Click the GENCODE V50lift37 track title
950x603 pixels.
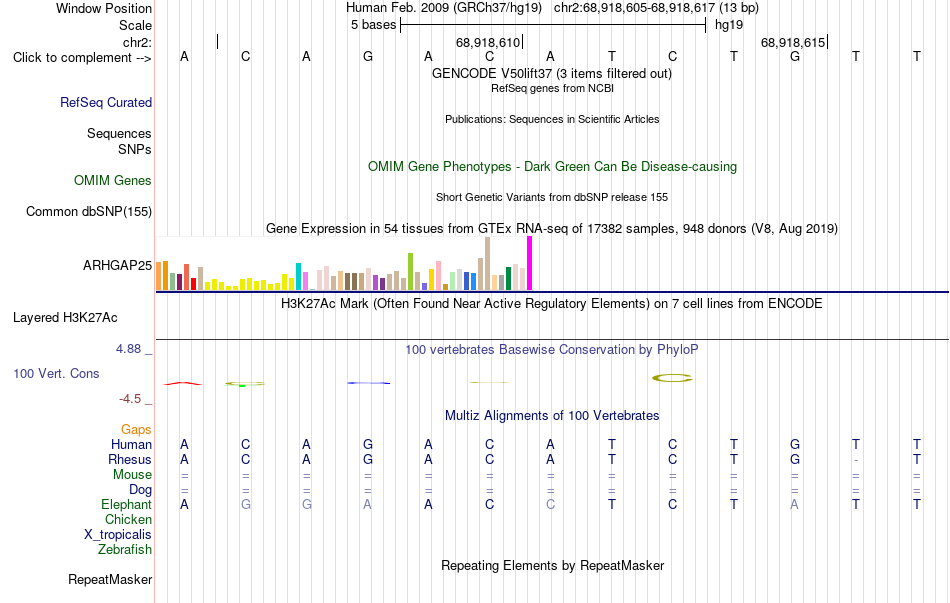point(552,74)
